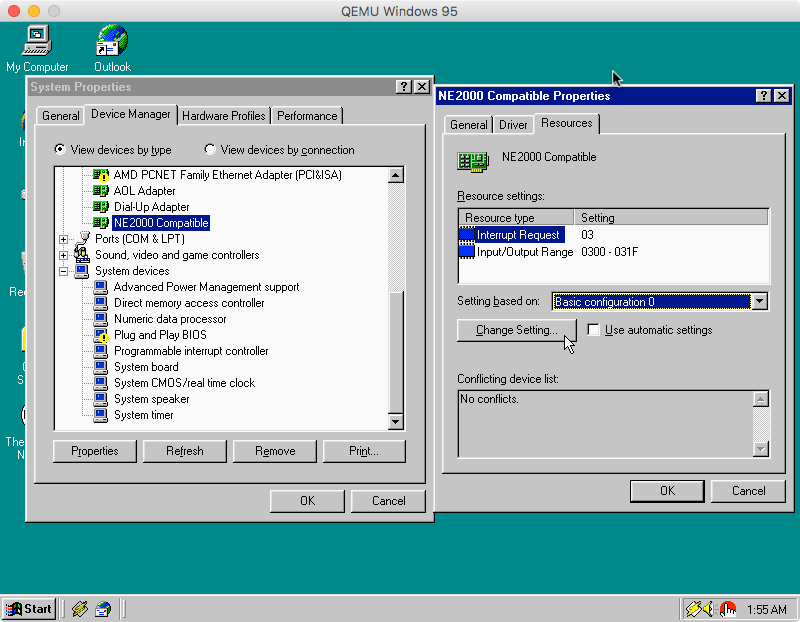Click Programmable interrupt controller icon

click(x=101, y=351)
